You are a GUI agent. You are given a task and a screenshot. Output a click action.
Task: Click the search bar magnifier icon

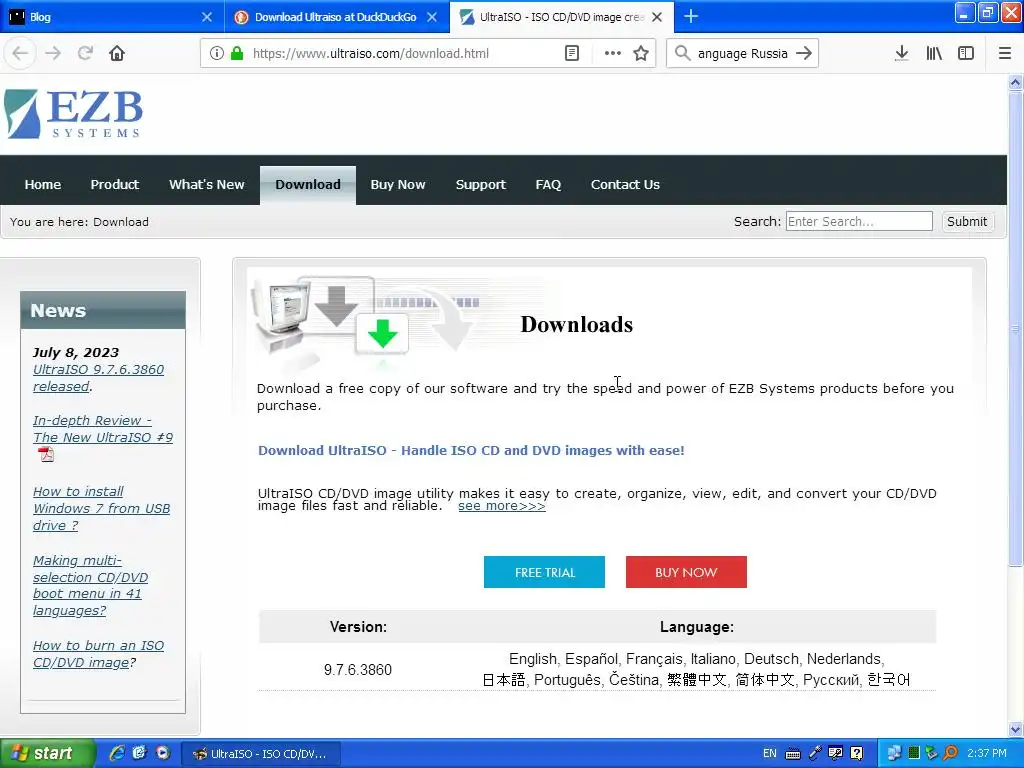coord(682,53)
